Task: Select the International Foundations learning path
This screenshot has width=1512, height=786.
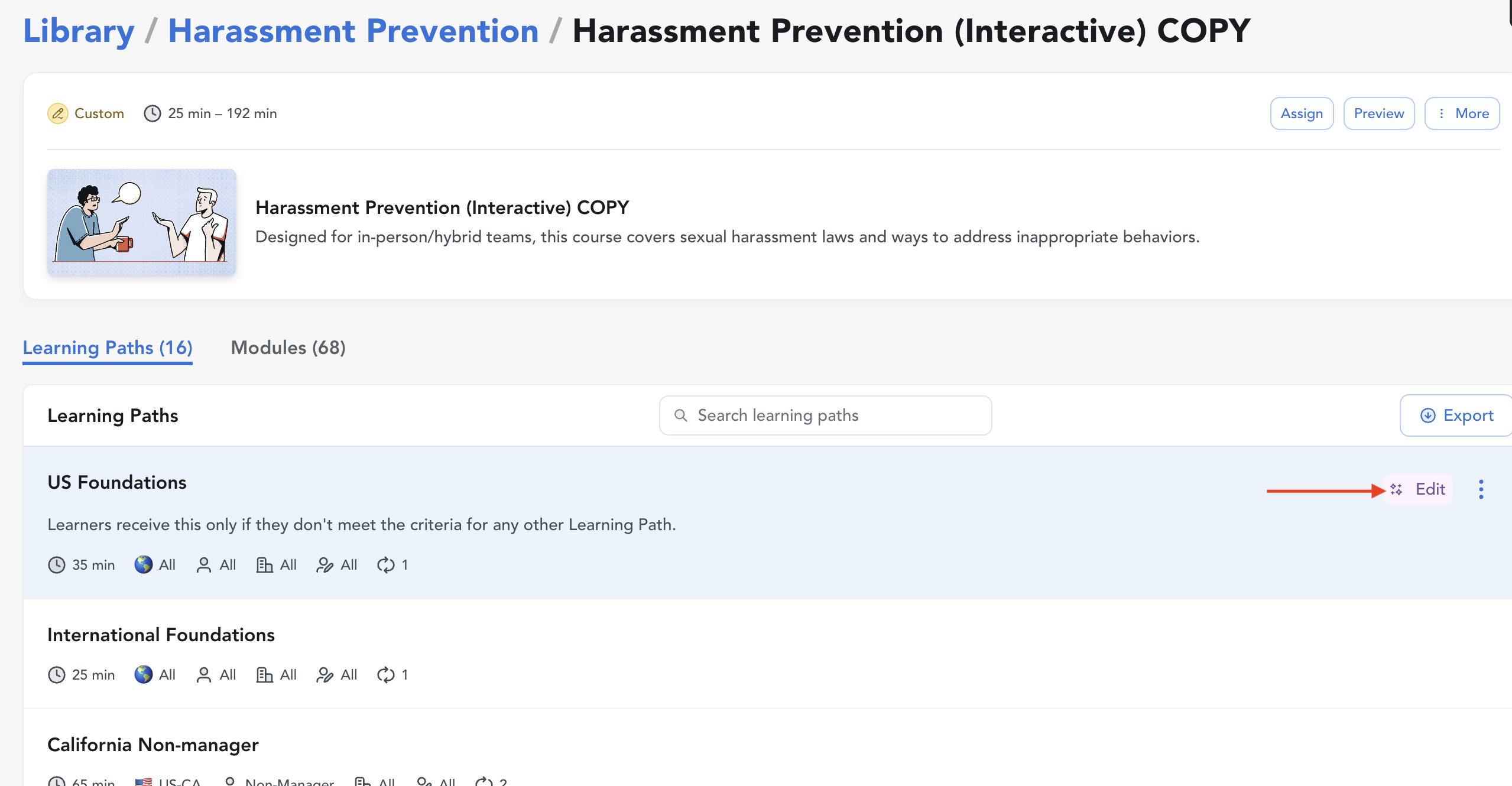Action: [x=161, y=635]
